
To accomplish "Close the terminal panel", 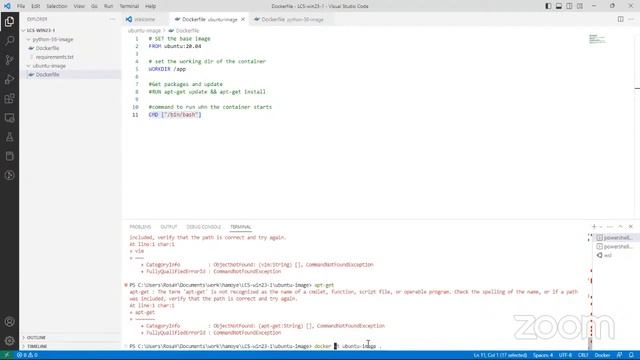I will click(x=631, y=227).
